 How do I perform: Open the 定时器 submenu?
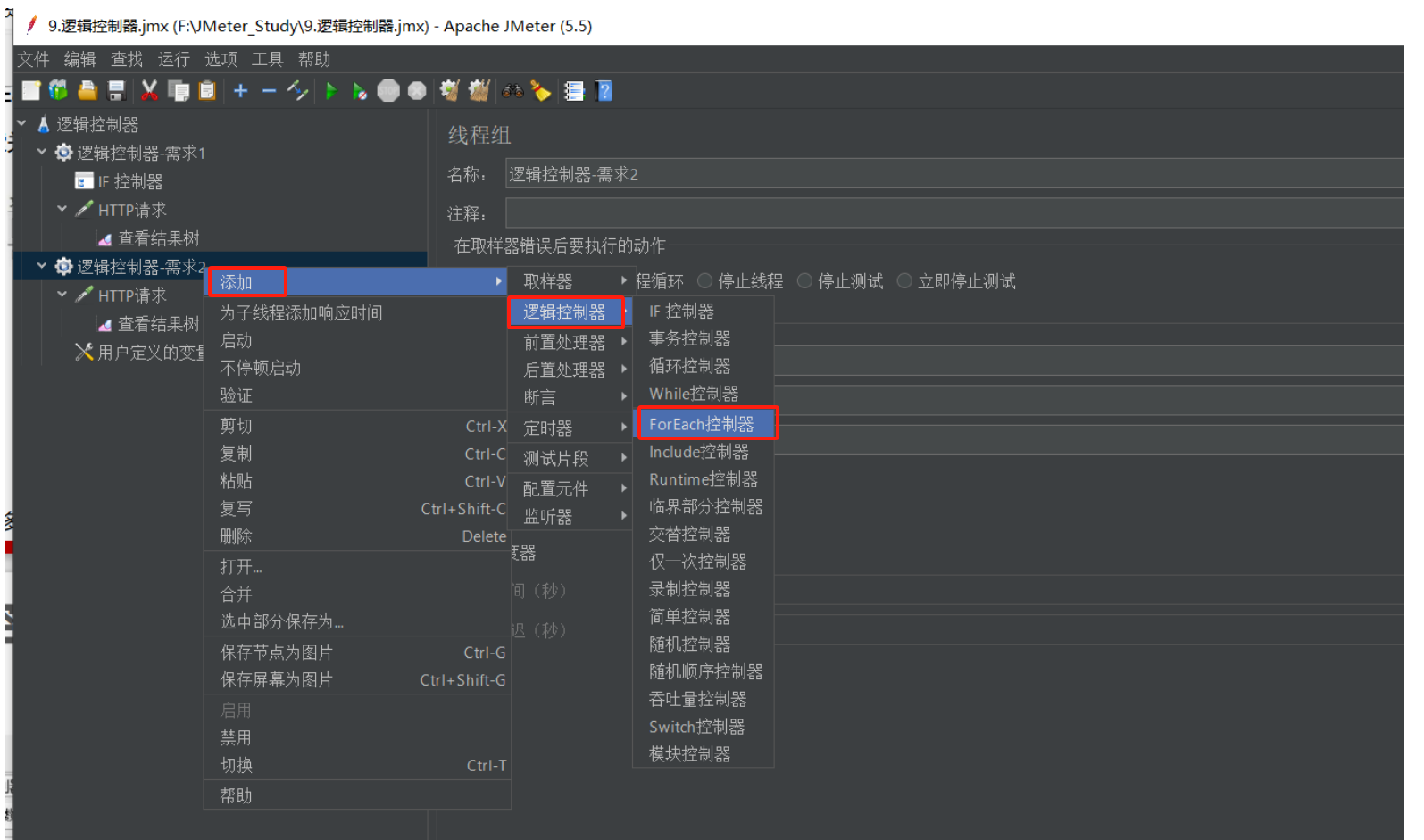pos(571,428)
